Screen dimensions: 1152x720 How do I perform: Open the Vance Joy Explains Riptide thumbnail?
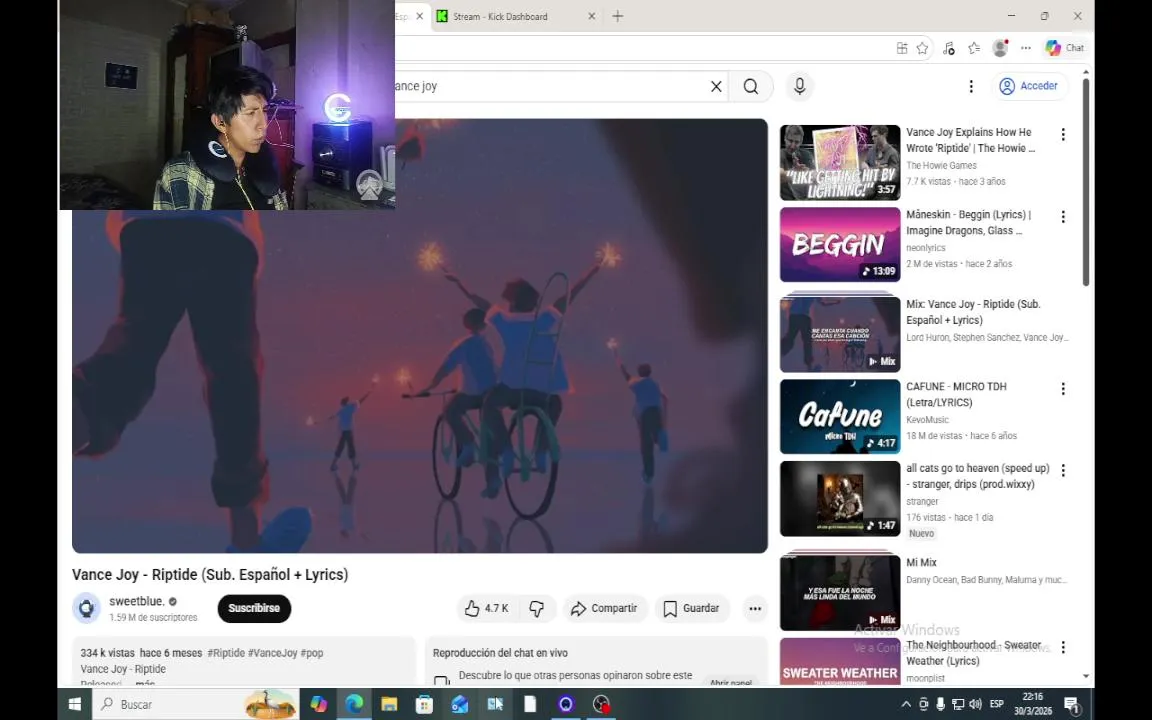[840, 162]
